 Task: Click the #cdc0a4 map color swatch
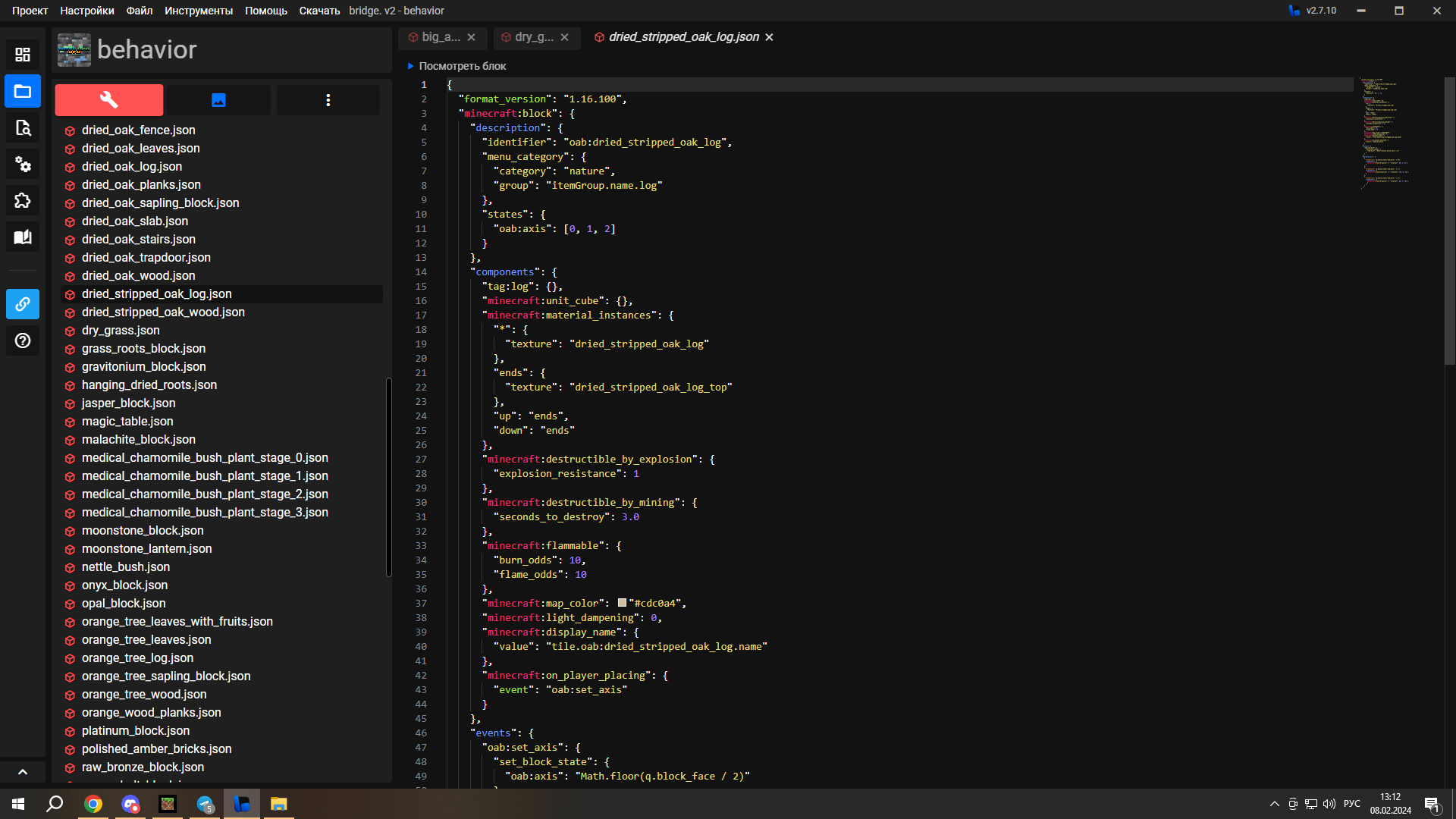coord(622,603)
